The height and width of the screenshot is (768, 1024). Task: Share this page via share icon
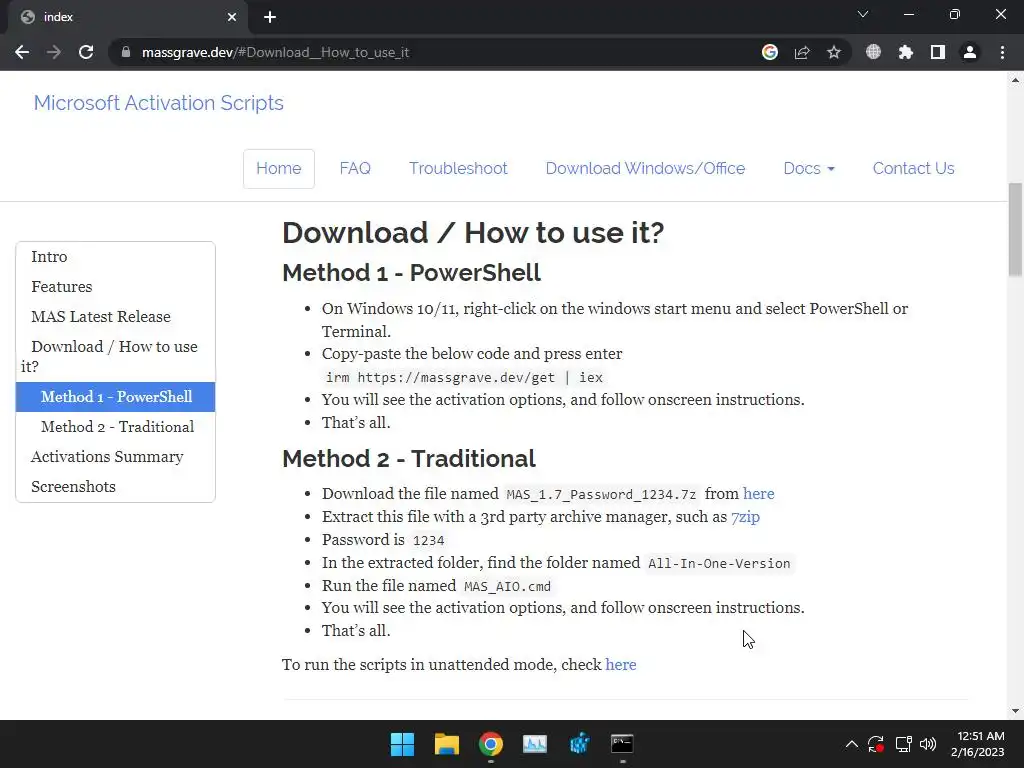tap(802, 52)
